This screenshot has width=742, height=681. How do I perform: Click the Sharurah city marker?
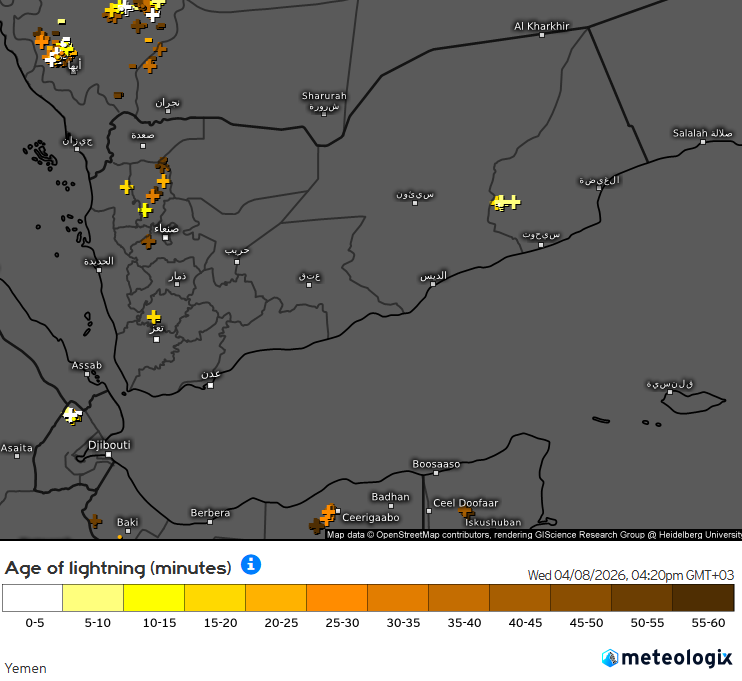click(324, 115)
